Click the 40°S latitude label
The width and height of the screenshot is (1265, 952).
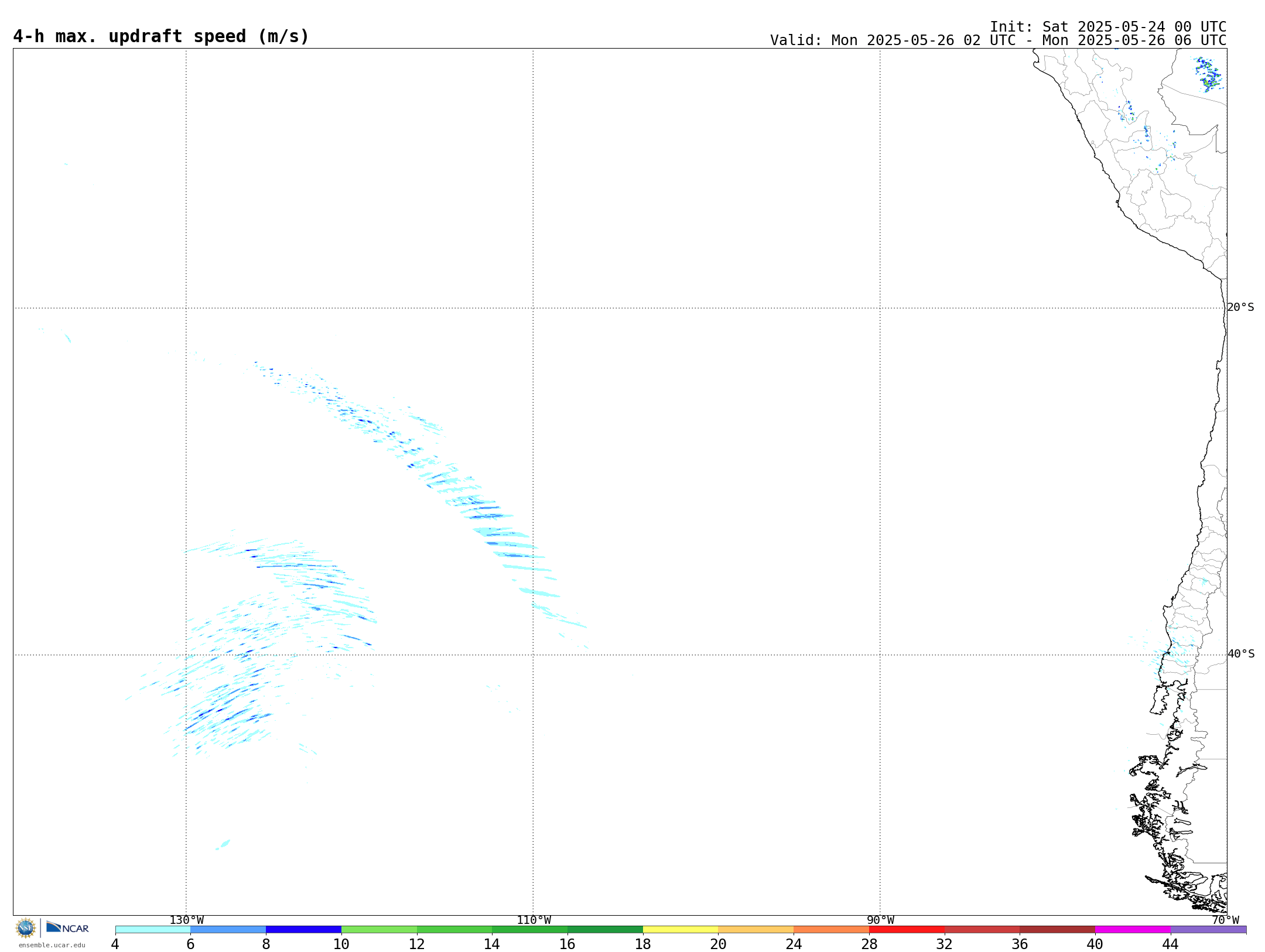click(1241, 654)
